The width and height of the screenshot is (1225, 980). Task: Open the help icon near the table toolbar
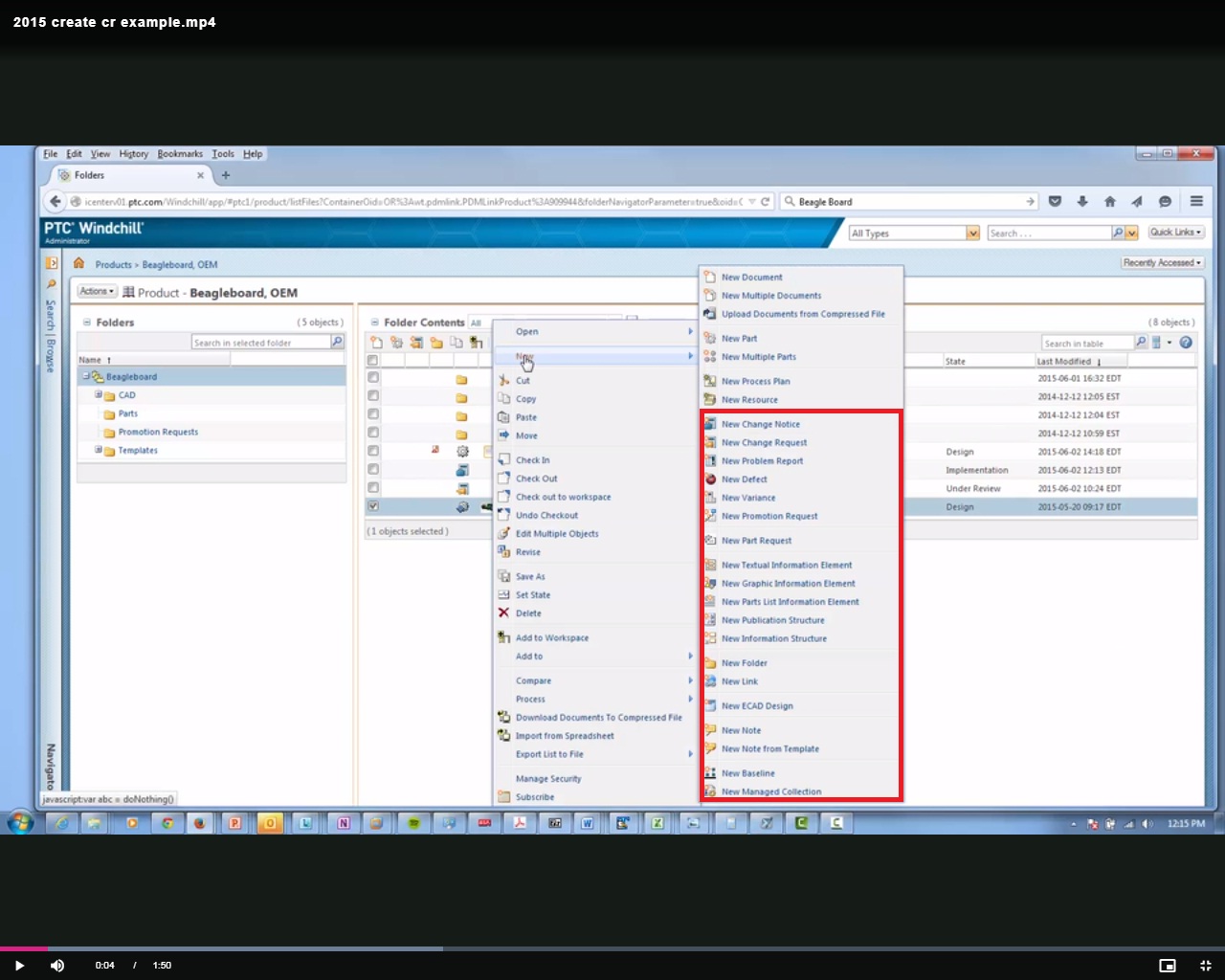point(1186,342)
